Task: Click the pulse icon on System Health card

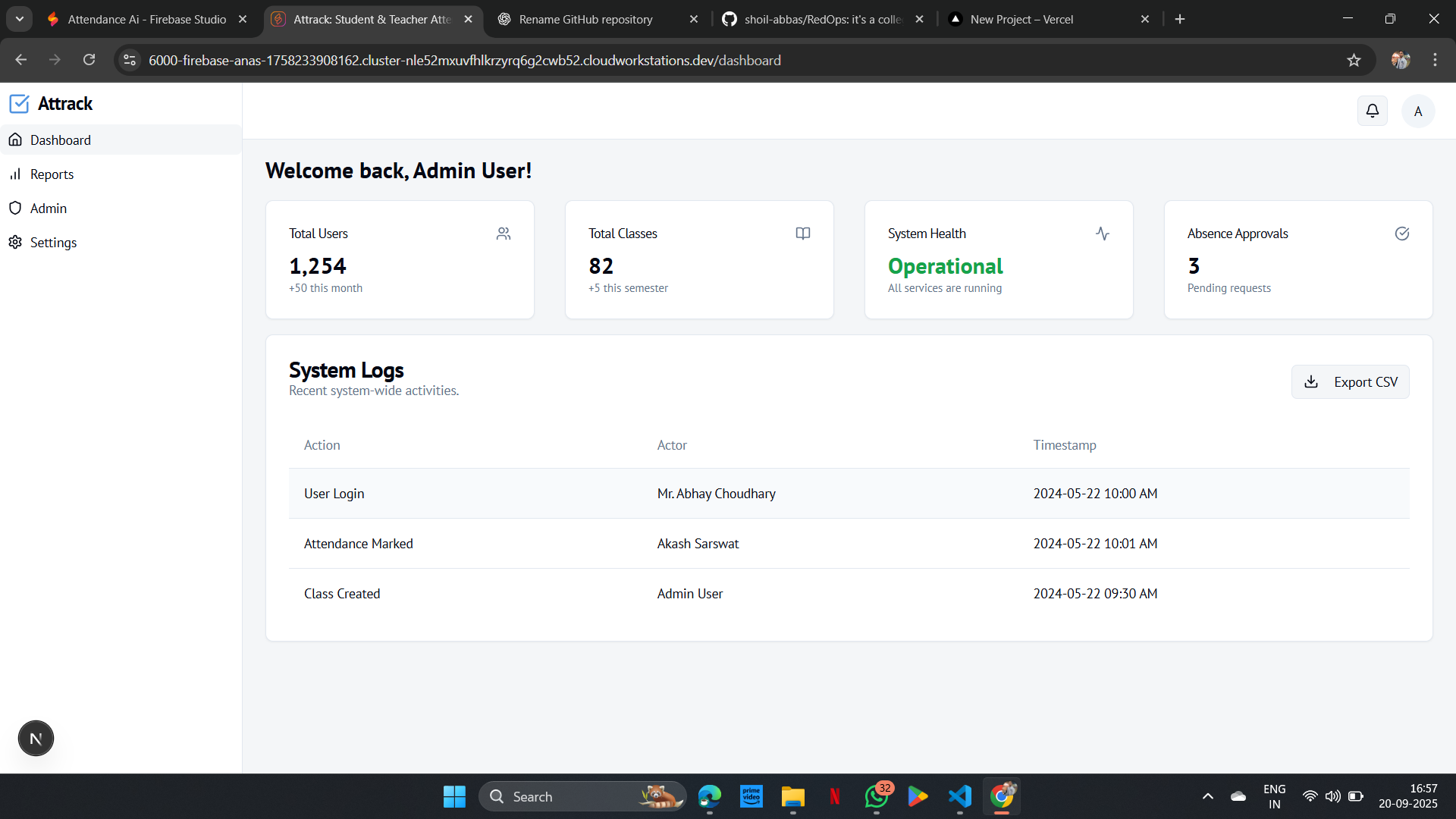Action: pyautogui.click(x=1102, y=233)
